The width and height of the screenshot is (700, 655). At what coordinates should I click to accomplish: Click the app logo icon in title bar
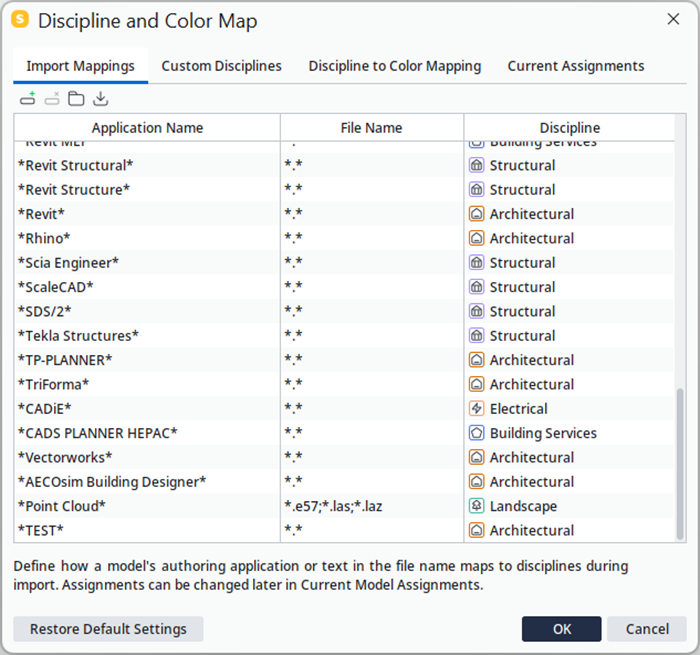point(20,20)
